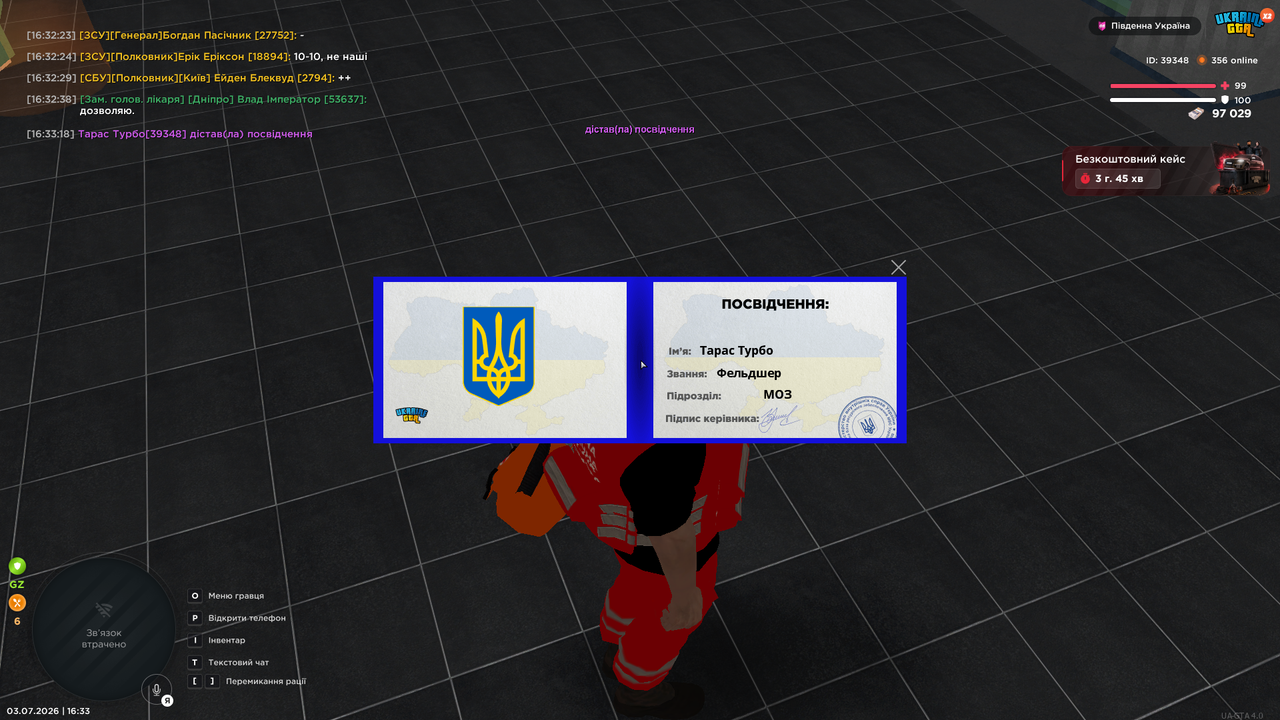The width and height of the screenshot is (1280, 720).
Task: Close the ID card with the X
Action: point(898,267)
